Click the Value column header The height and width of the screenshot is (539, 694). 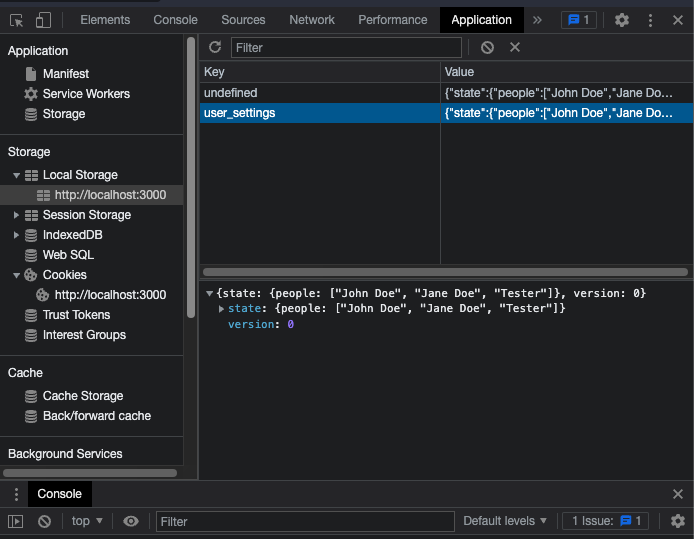(567, 72)
